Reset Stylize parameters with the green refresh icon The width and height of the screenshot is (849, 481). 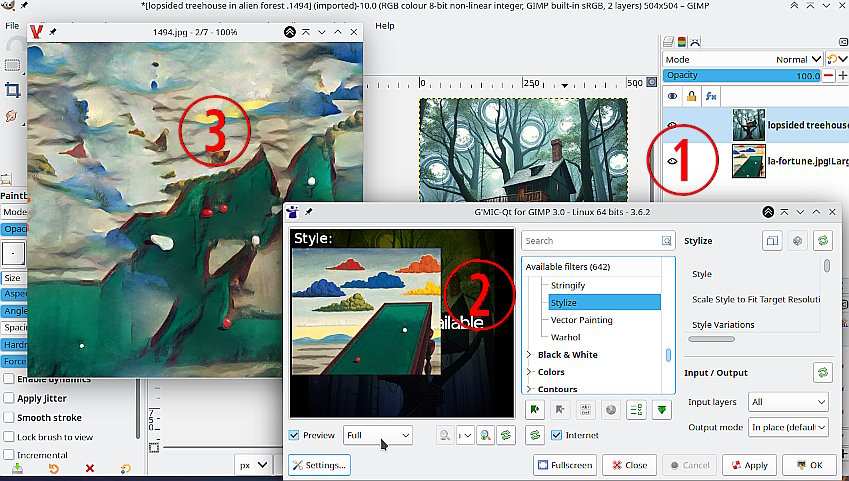click(x=822, y=240)
